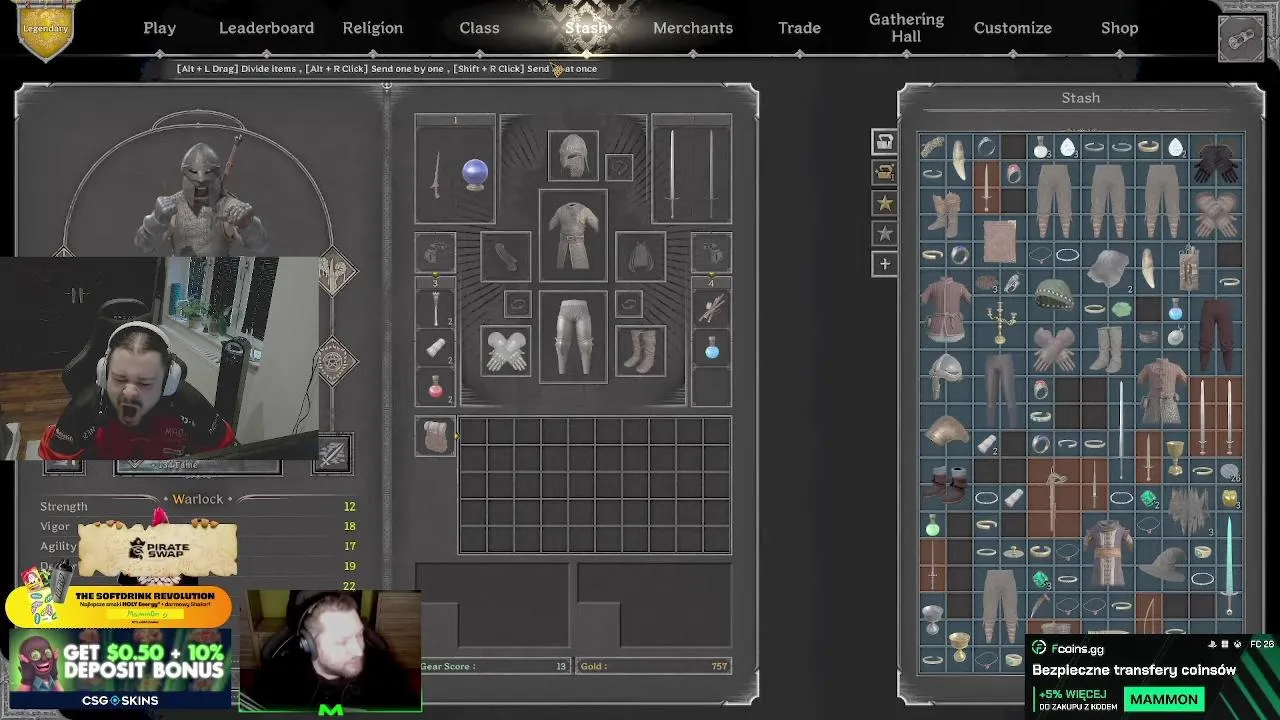This screenshot has height=720, width=1280.
Task: Select the campfire kit in quick slot 4
Action: tap(712, 310)
